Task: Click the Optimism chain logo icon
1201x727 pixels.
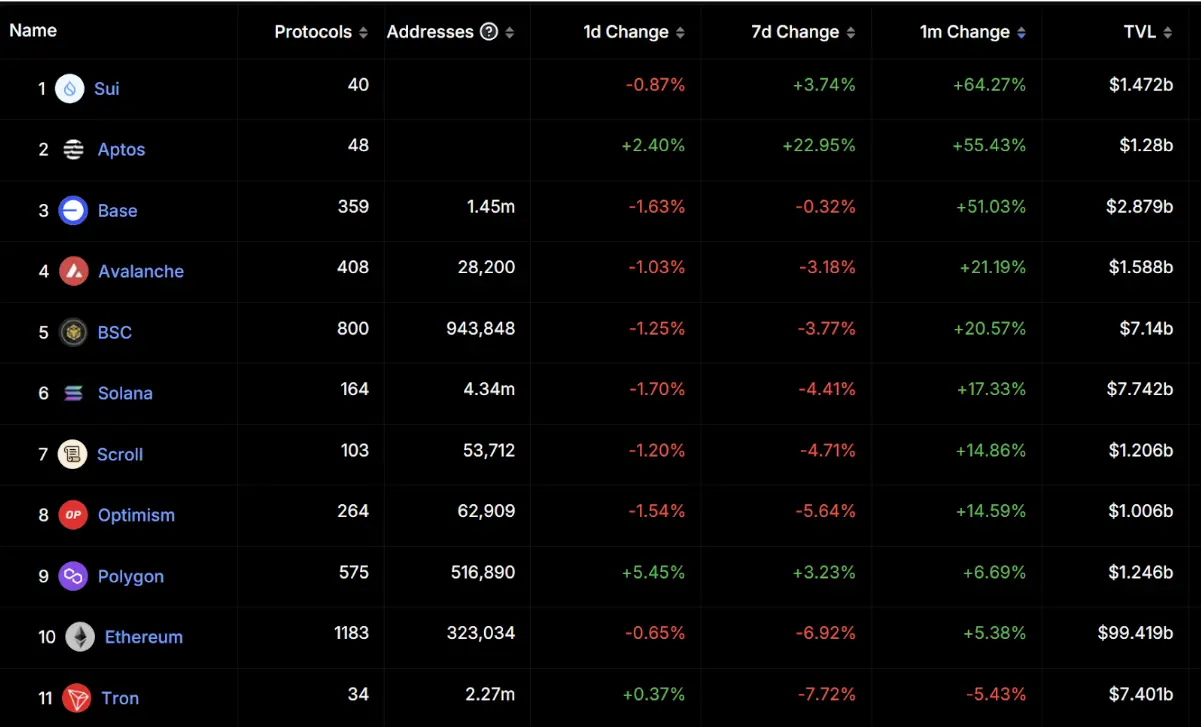Action: (x=74, y=515)
